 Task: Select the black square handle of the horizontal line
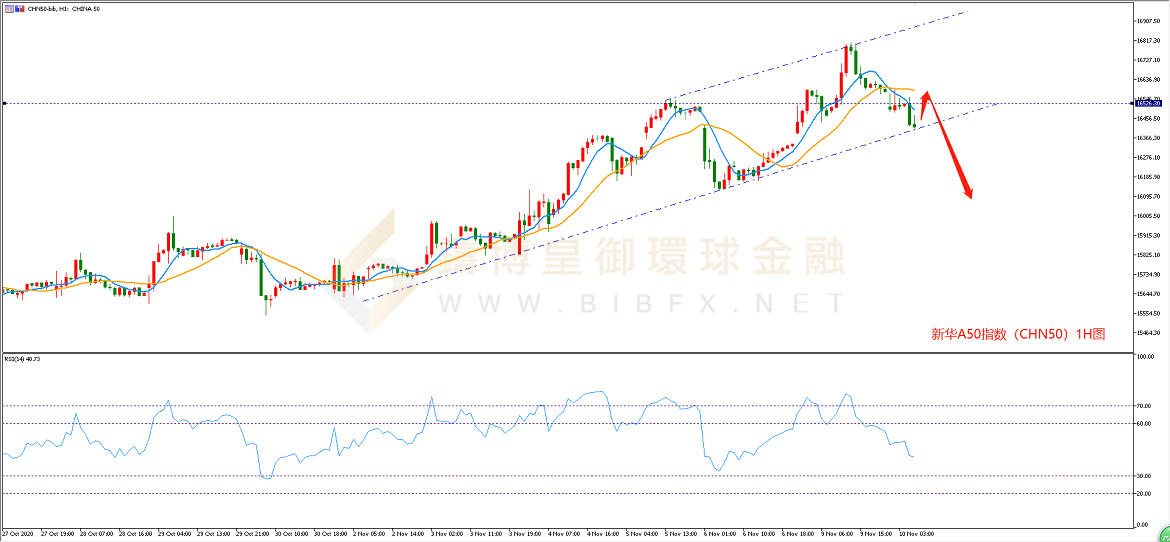[4, 103]
